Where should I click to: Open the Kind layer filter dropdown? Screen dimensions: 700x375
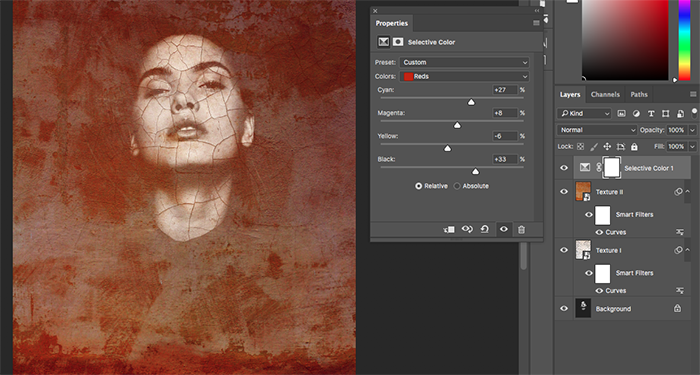coord(584,113)
